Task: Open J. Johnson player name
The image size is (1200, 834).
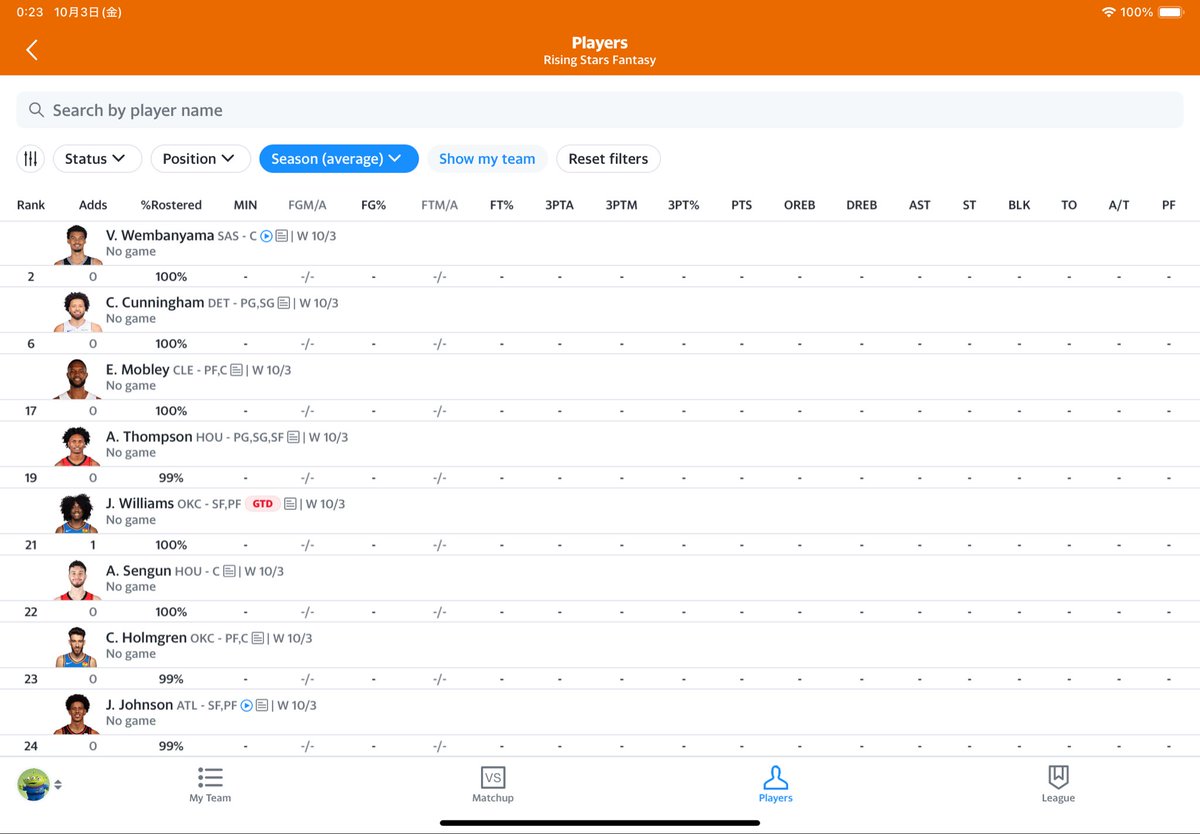Action: click(x=140, y=705)
